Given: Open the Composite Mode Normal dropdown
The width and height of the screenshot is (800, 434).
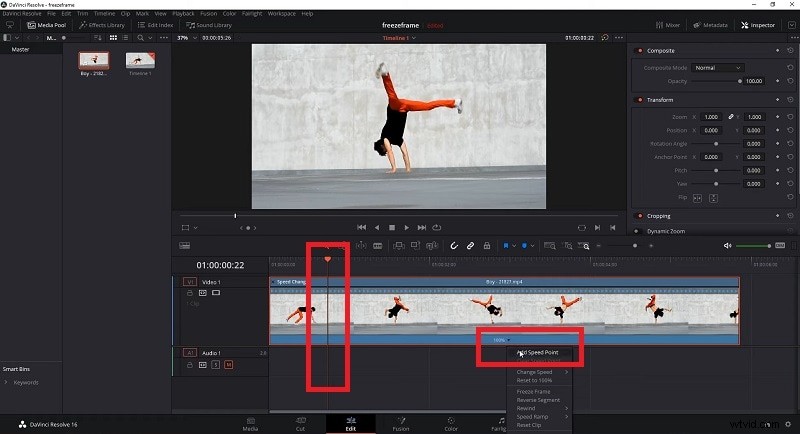Looking at the screenshot, I should point(717,68).
